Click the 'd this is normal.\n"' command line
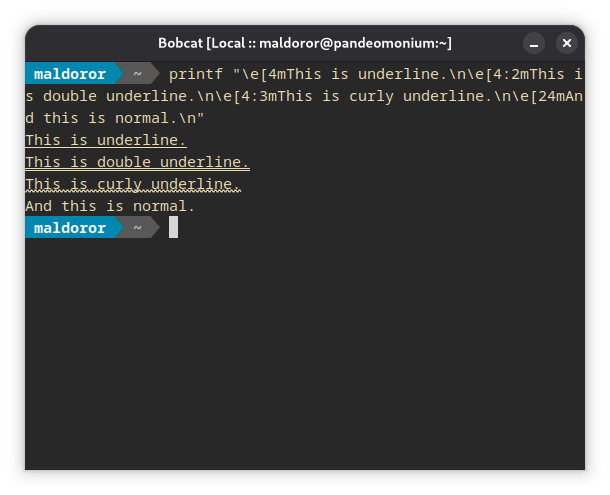 (115, 118)
